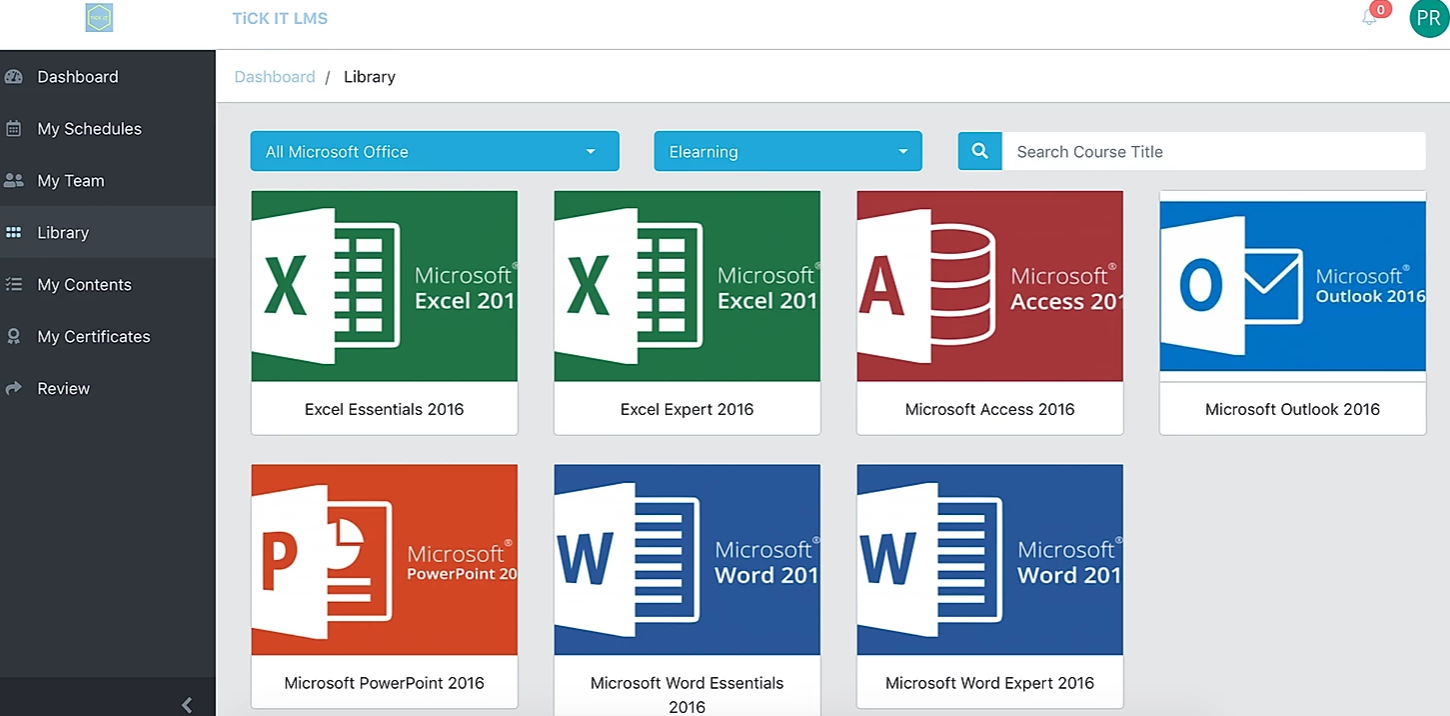Navigate to Dashboard via the breadcrumb

[x=274, y=76]
